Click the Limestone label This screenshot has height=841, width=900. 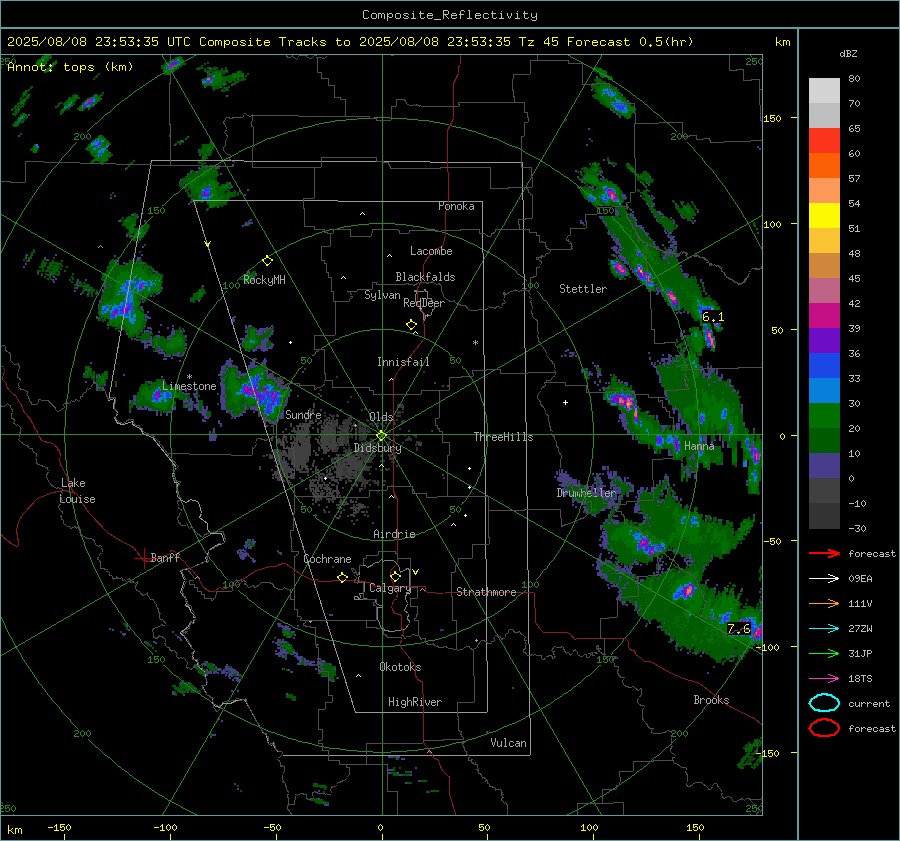tap(189, 386)
